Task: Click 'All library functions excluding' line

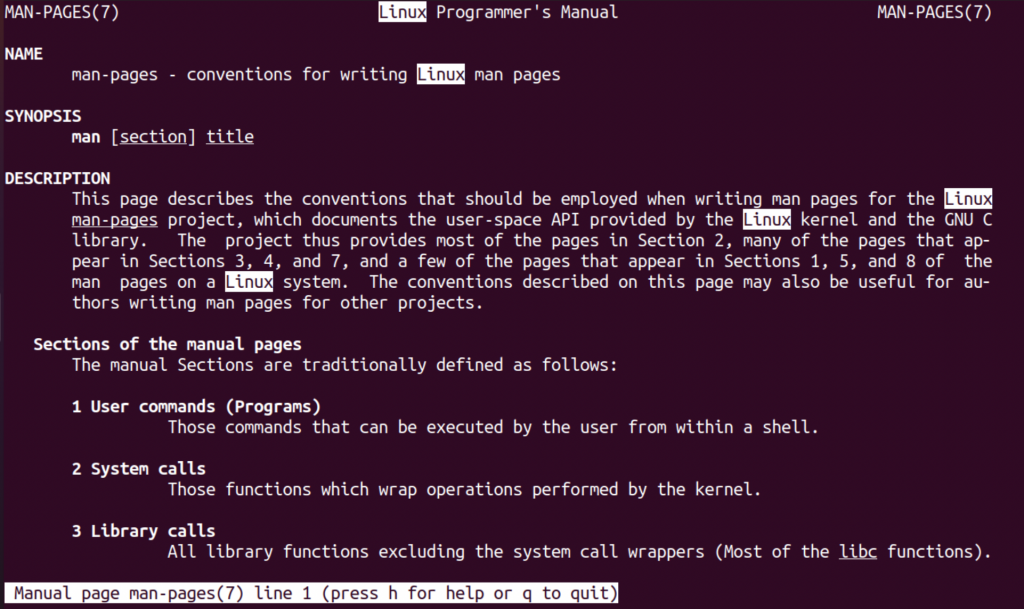Action: 579,552
